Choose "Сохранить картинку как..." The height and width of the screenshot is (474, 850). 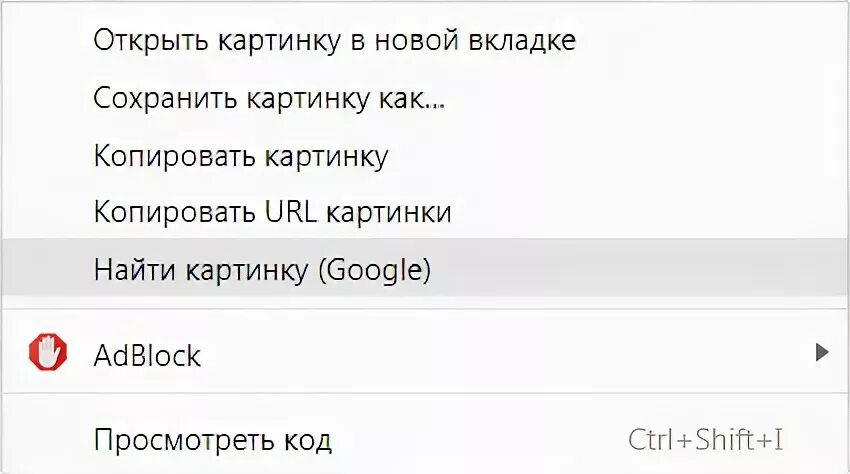tap(269, 99)
